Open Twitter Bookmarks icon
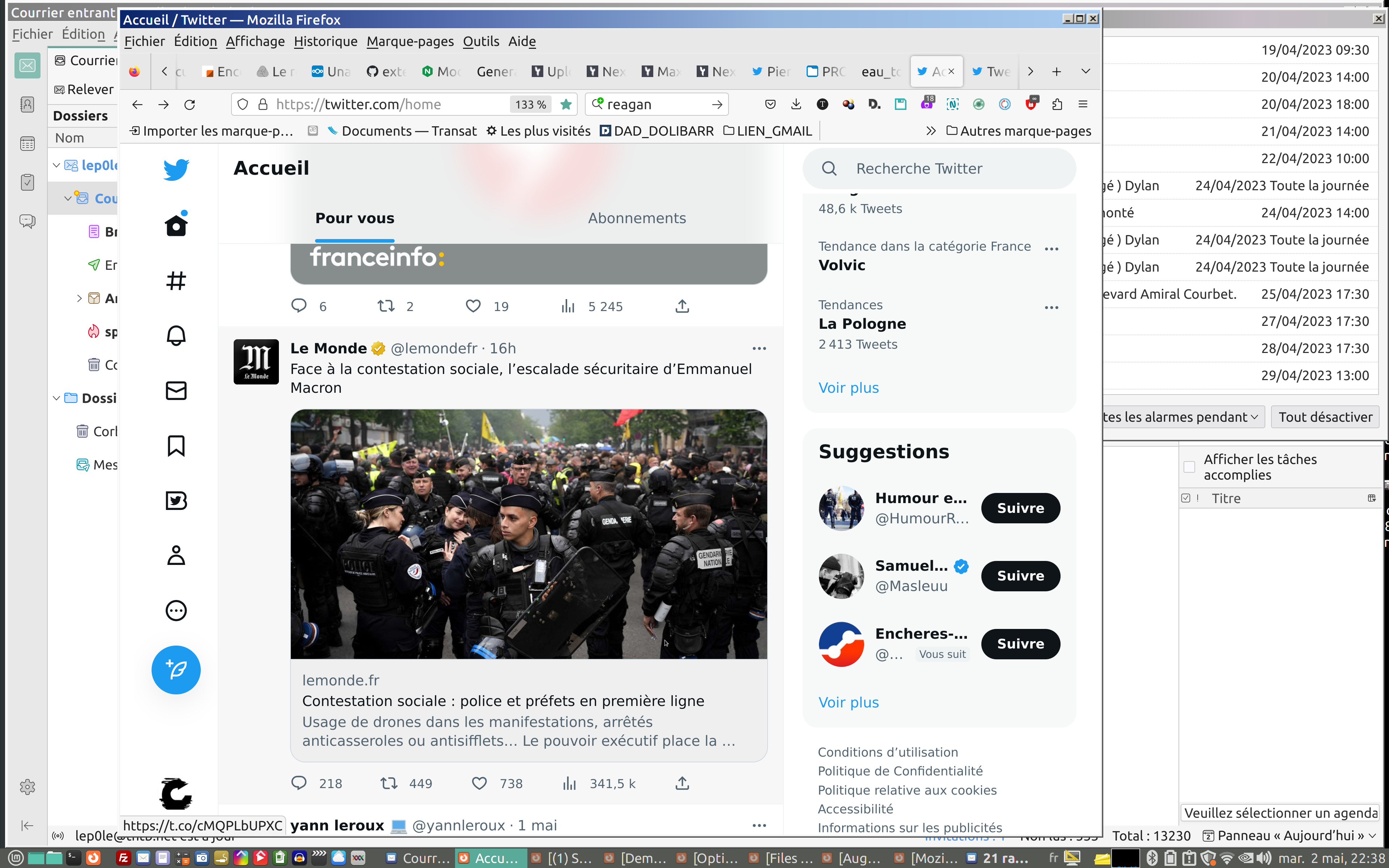This screenshot has height=868, width=1389. (176, 446)
